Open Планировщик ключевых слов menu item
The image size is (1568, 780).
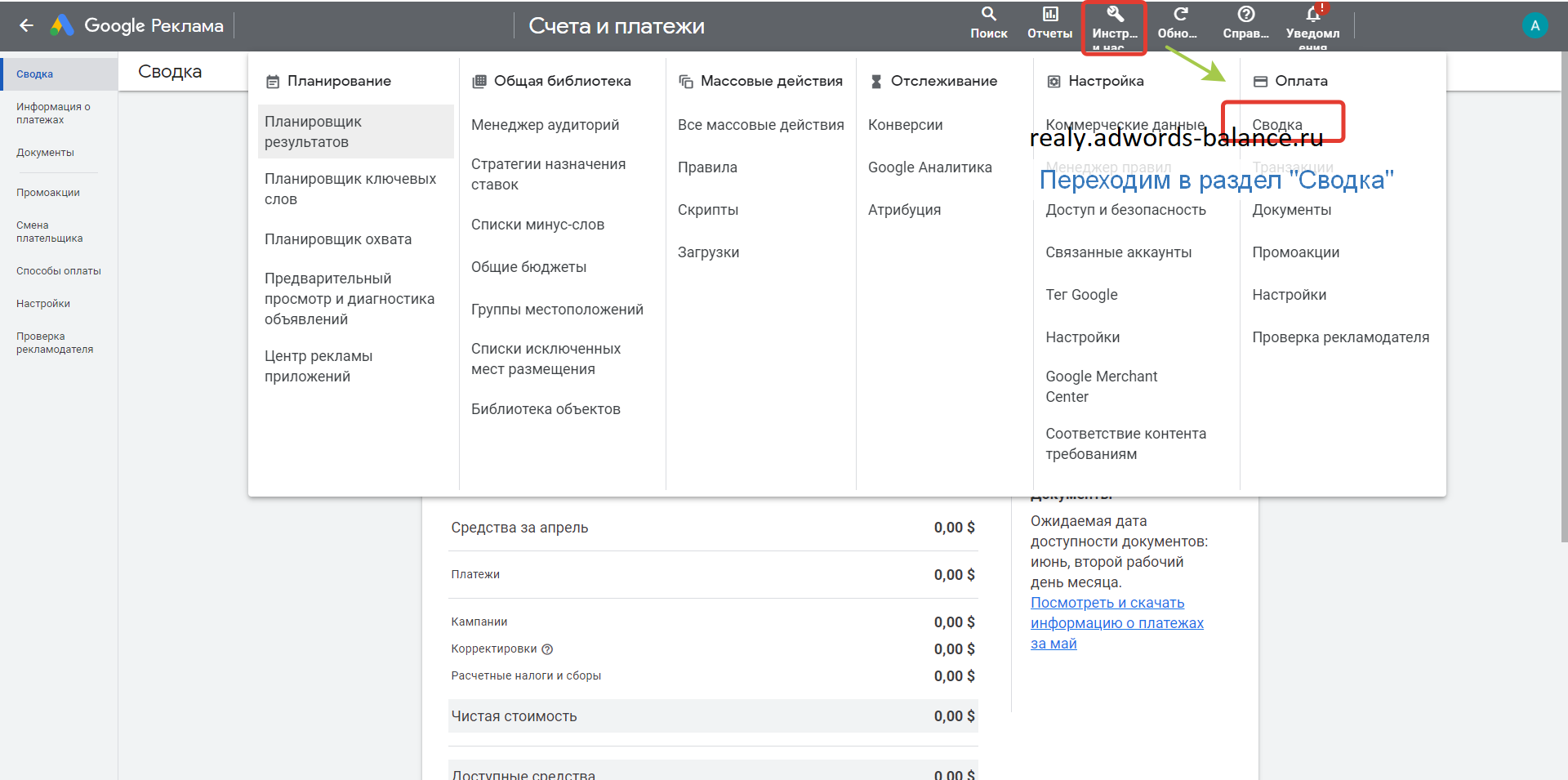(350, 189)
